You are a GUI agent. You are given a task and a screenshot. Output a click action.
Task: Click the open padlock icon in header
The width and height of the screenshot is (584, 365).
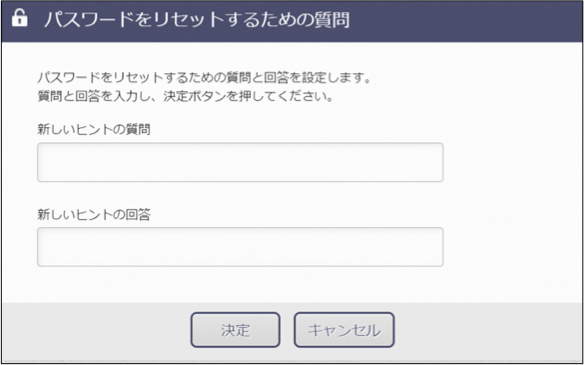click(20, 19)
